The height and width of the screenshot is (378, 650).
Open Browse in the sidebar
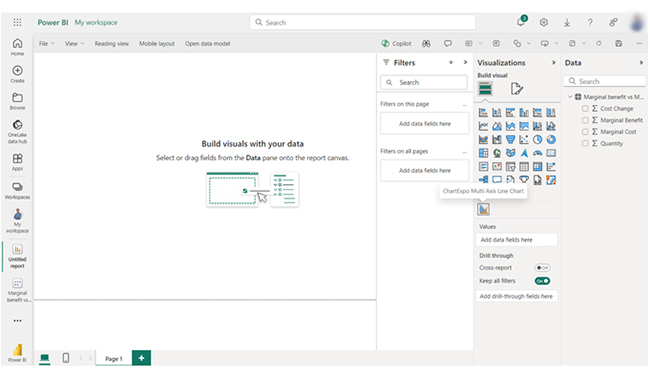tap(17, 101)
